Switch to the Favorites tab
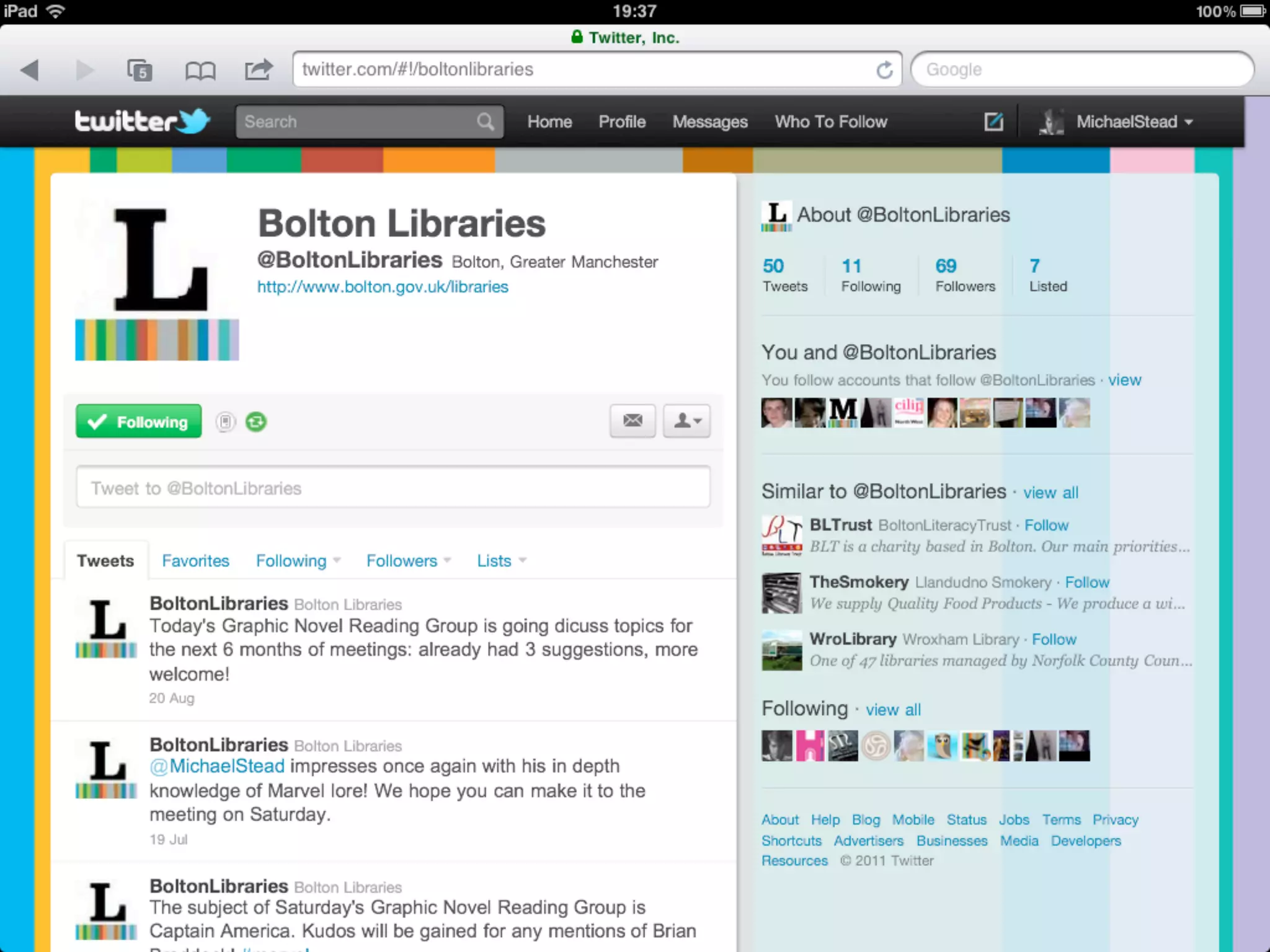The height and width of the screenshot is (952, 1270). click(x=195, y=561)
